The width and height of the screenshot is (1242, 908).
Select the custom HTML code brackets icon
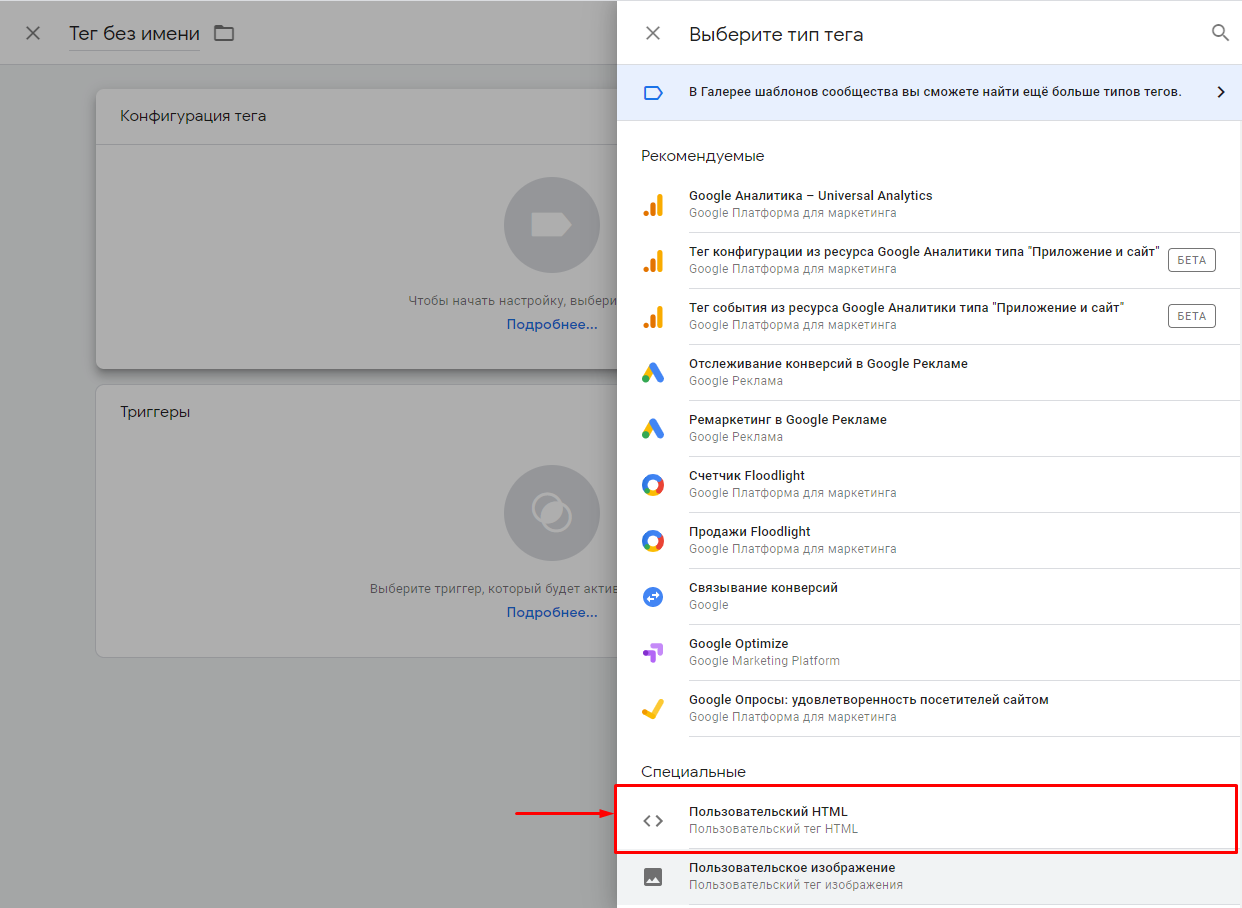(x=653, y=820)
